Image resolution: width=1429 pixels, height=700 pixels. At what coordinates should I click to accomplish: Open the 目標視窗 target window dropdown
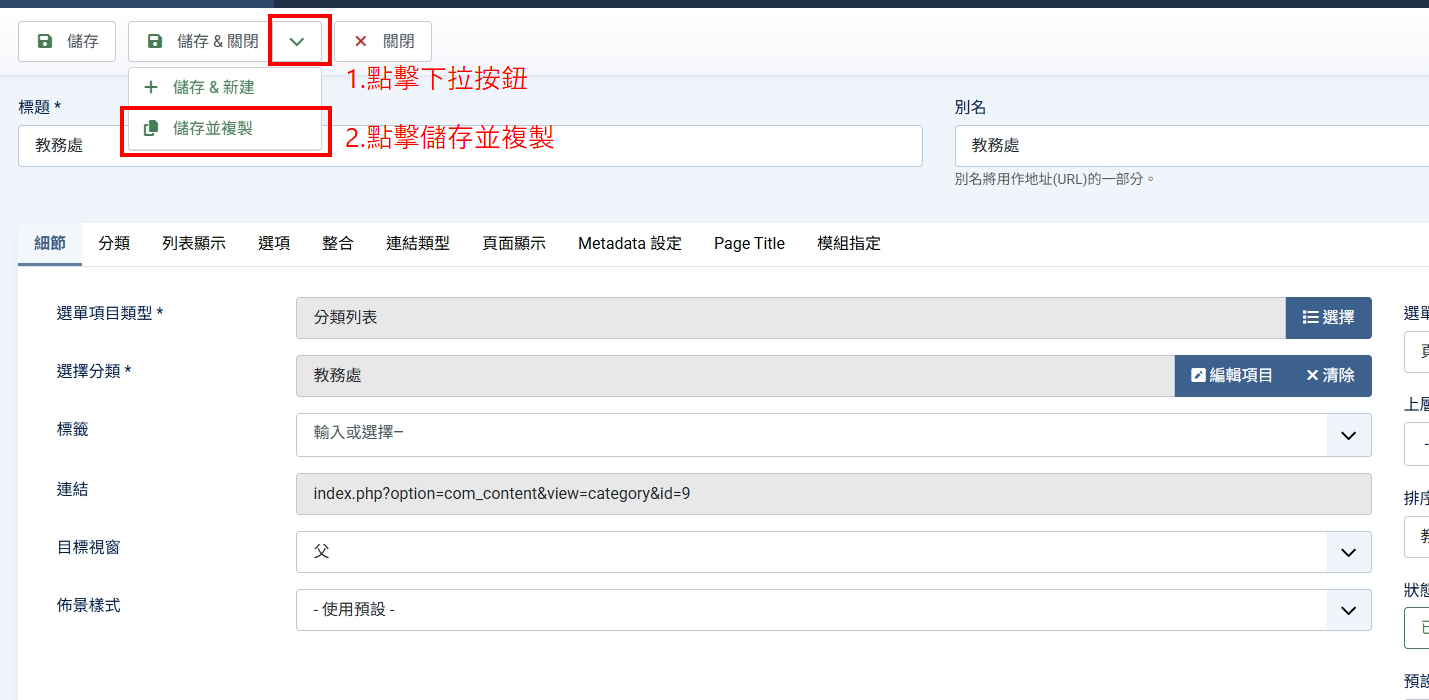coord(1348,552)
